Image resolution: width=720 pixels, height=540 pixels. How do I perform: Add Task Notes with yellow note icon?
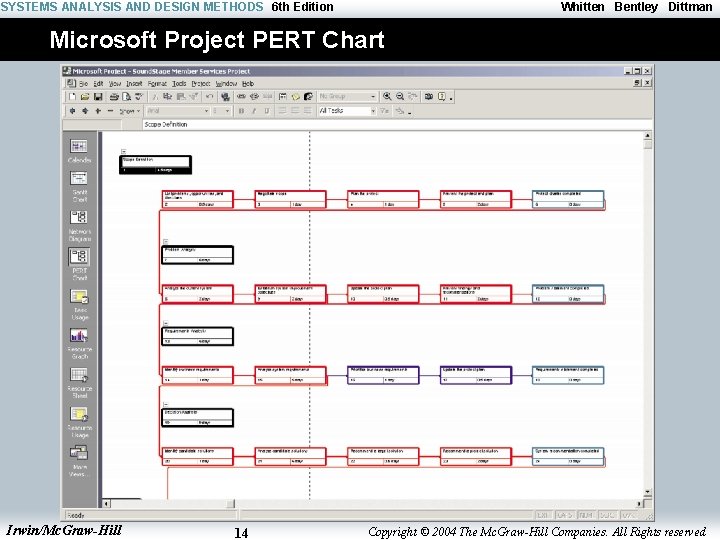tap(296, 96)
